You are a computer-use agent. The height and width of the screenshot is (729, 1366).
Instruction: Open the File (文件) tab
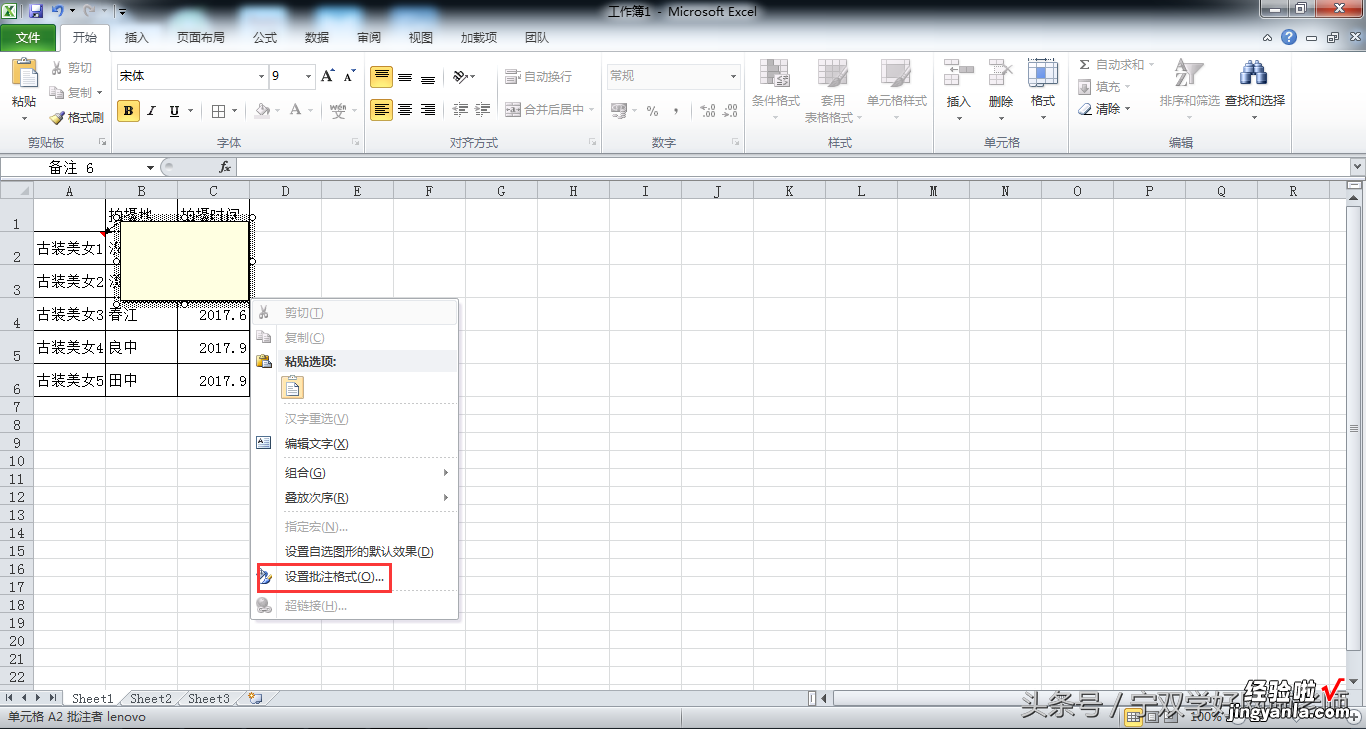29,38
